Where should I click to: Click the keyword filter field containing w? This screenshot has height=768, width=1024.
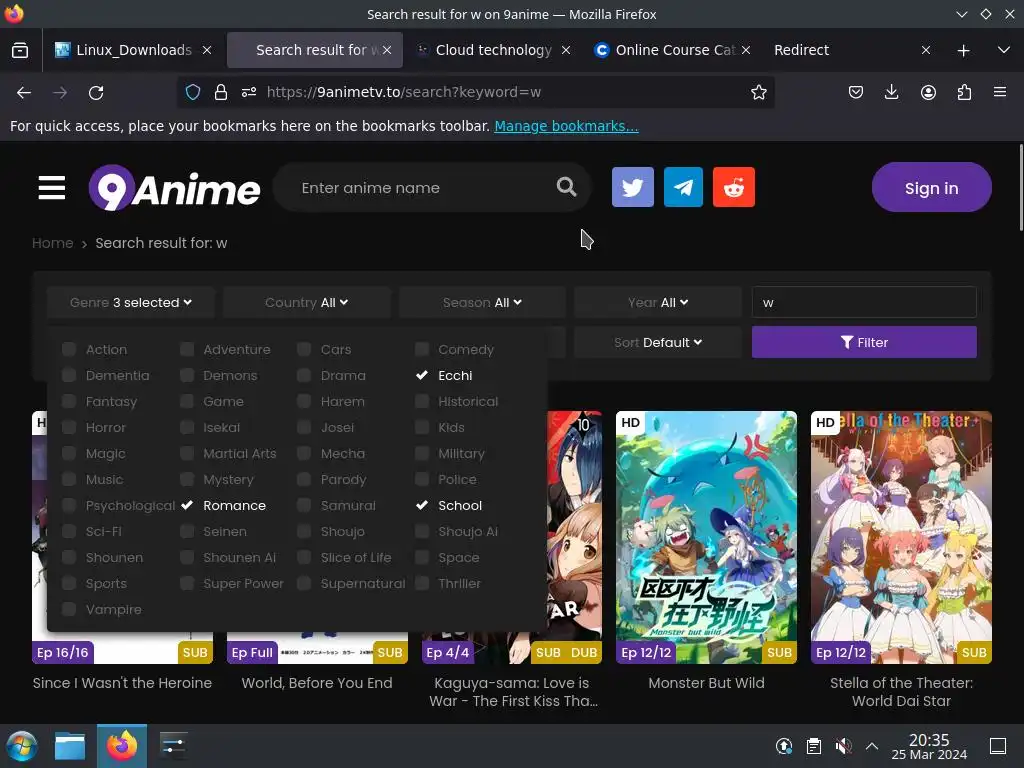(864, 302)
